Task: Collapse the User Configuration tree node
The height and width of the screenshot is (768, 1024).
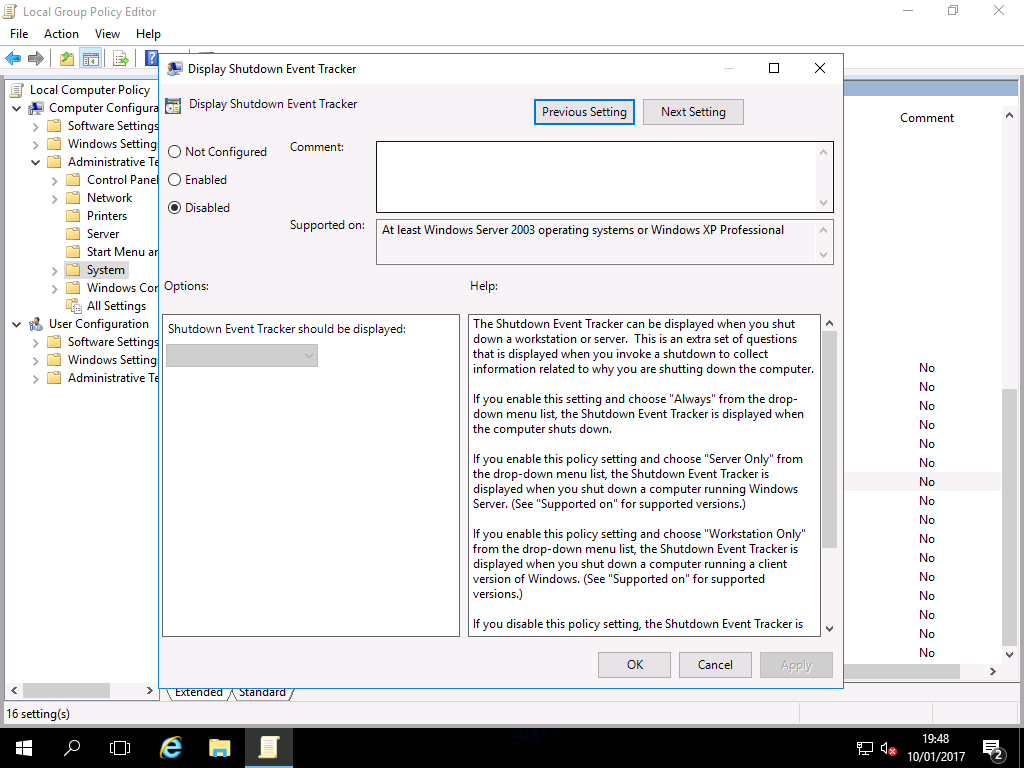Action: pyautogui.click(x=17, y=325)
